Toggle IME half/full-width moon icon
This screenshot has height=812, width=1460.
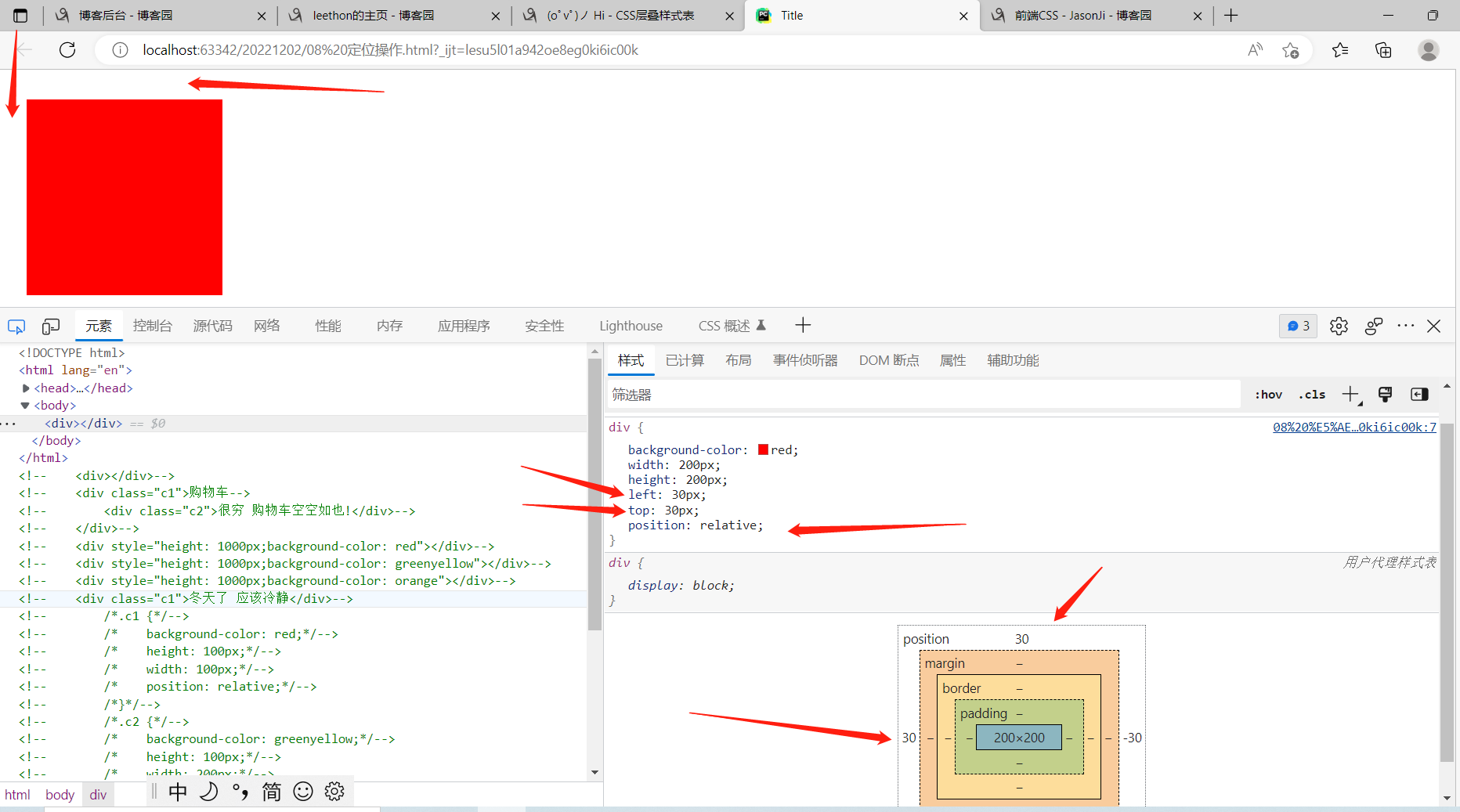(209, 792)
